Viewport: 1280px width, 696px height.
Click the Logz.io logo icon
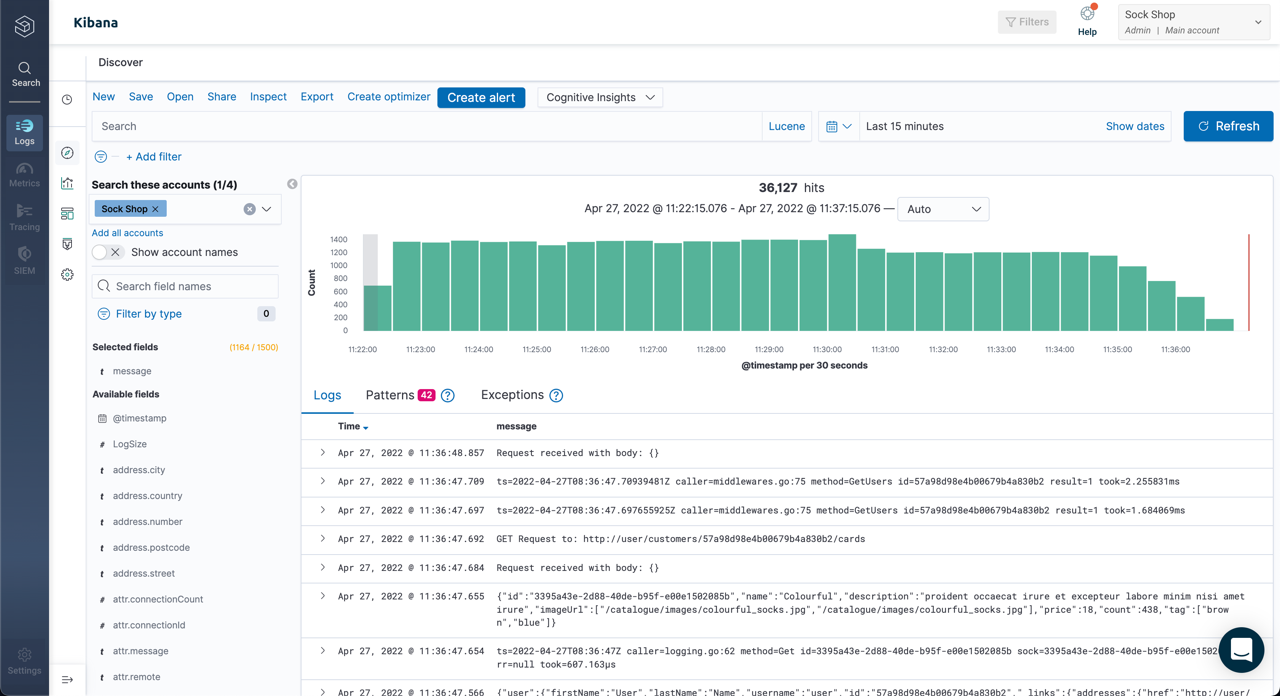tap(24, 26)
